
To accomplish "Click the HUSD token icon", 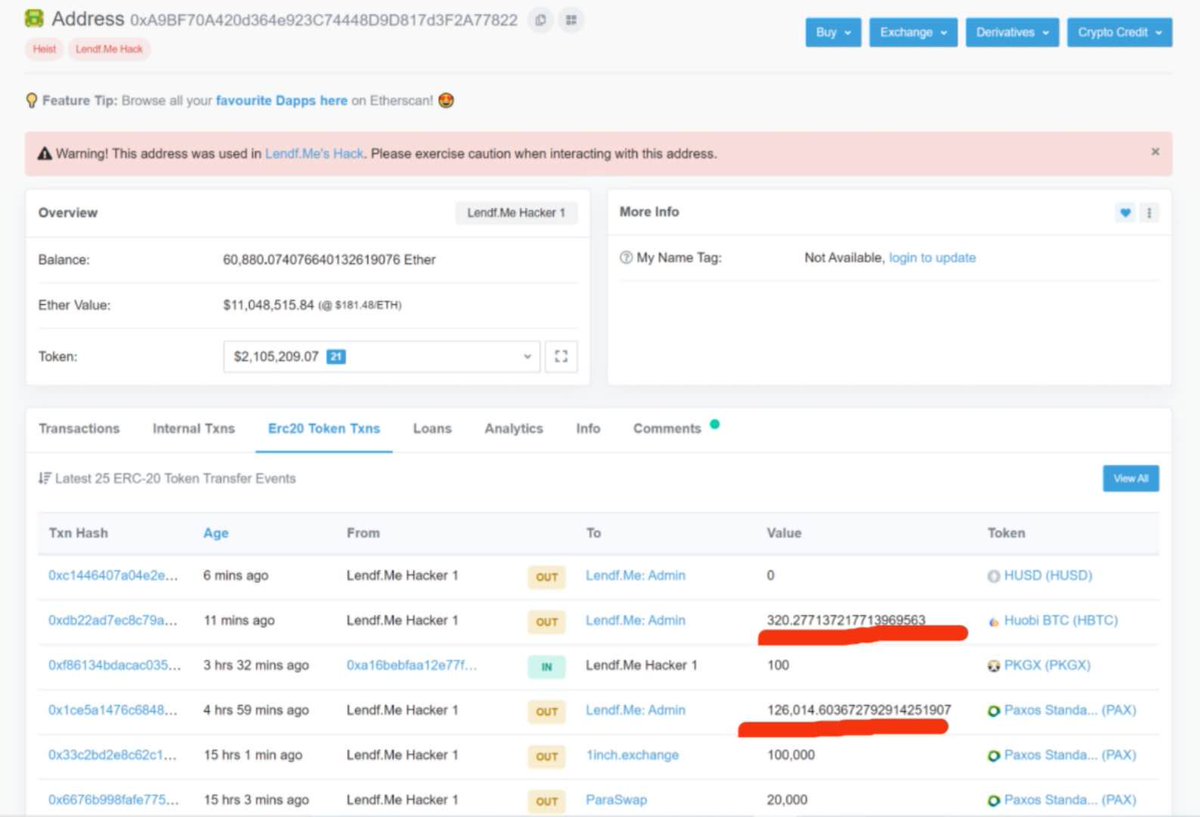I will 994,576.
